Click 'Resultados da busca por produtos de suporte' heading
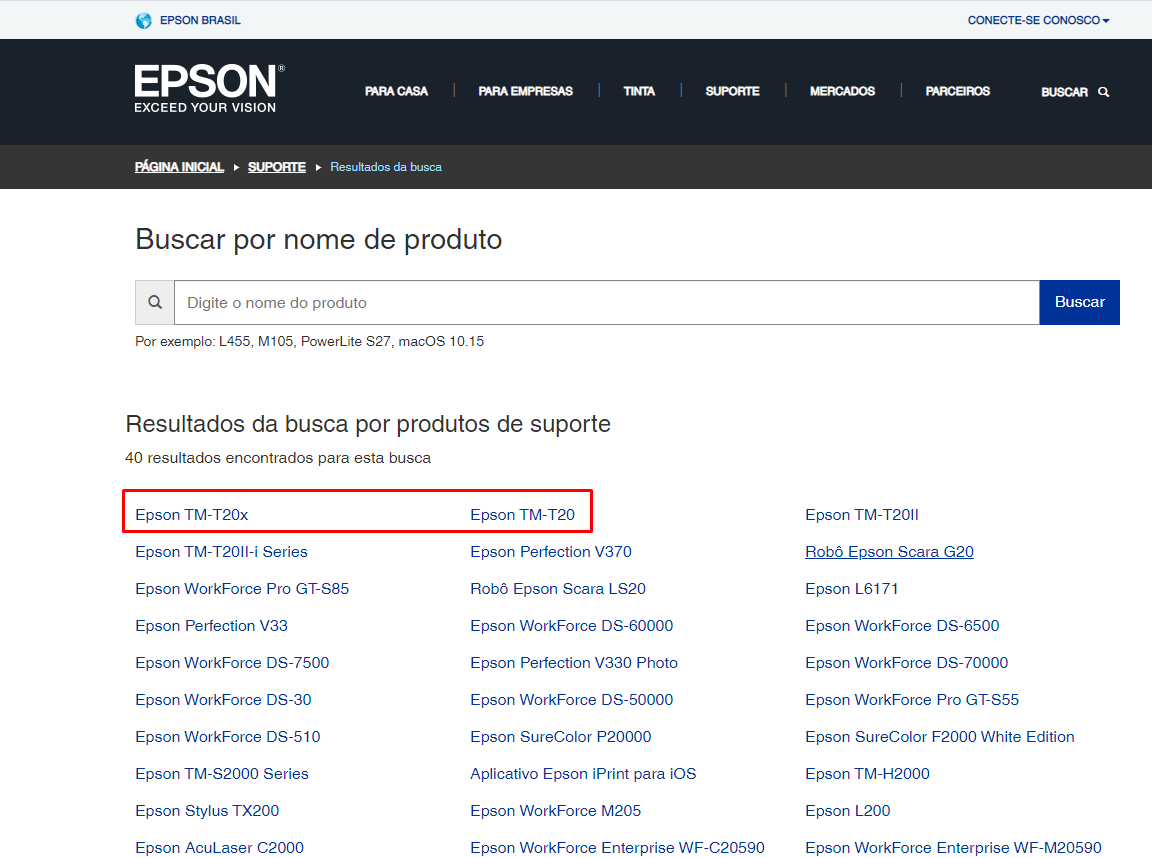The image size is (1152, 858). (368, 424)
